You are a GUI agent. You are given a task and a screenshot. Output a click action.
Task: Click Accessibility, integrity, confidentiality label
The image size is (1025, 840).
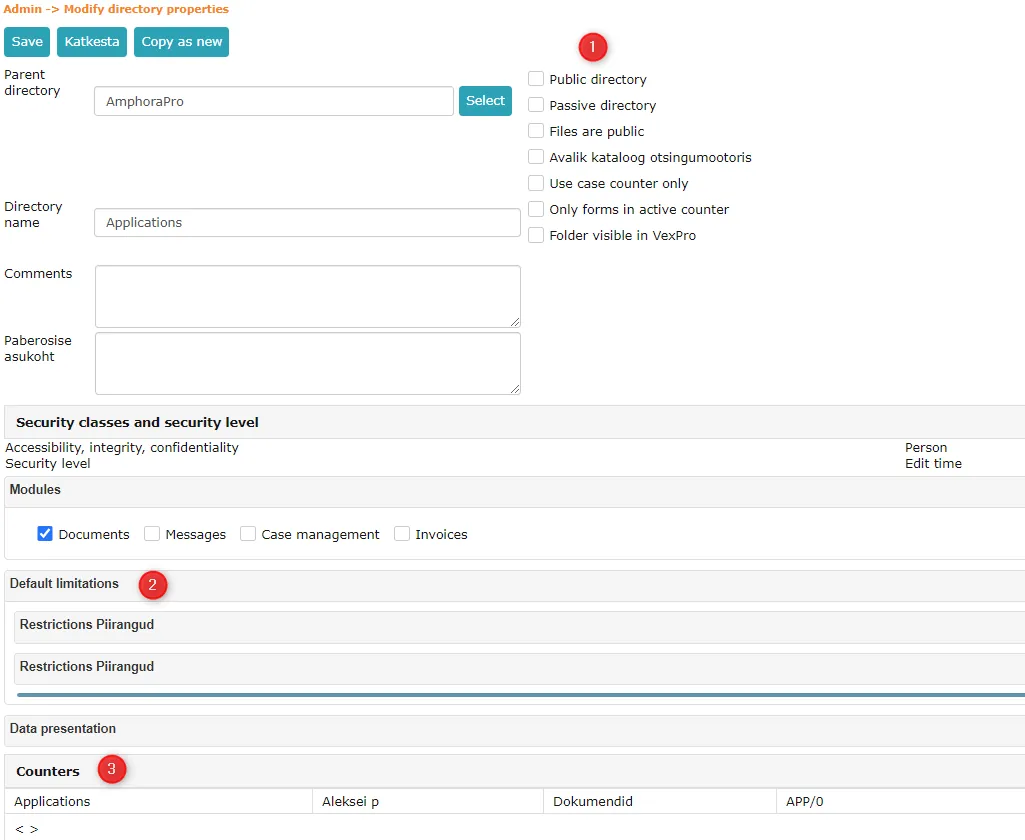pyautogui.click(x=122, y=448)
